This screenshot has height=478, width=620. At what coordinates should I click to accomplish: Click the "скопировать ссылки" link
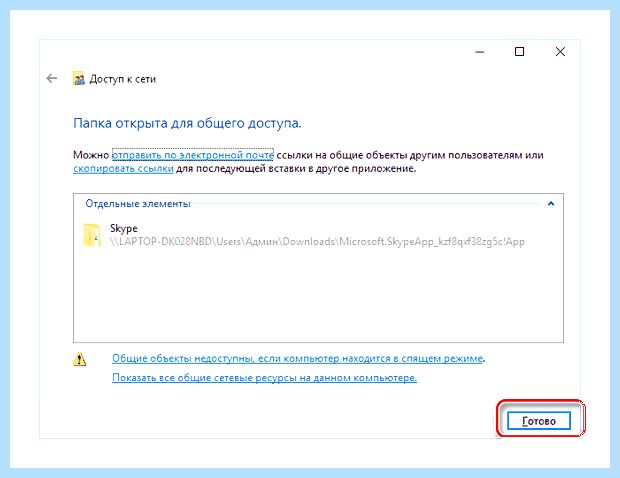click(123, 169)
